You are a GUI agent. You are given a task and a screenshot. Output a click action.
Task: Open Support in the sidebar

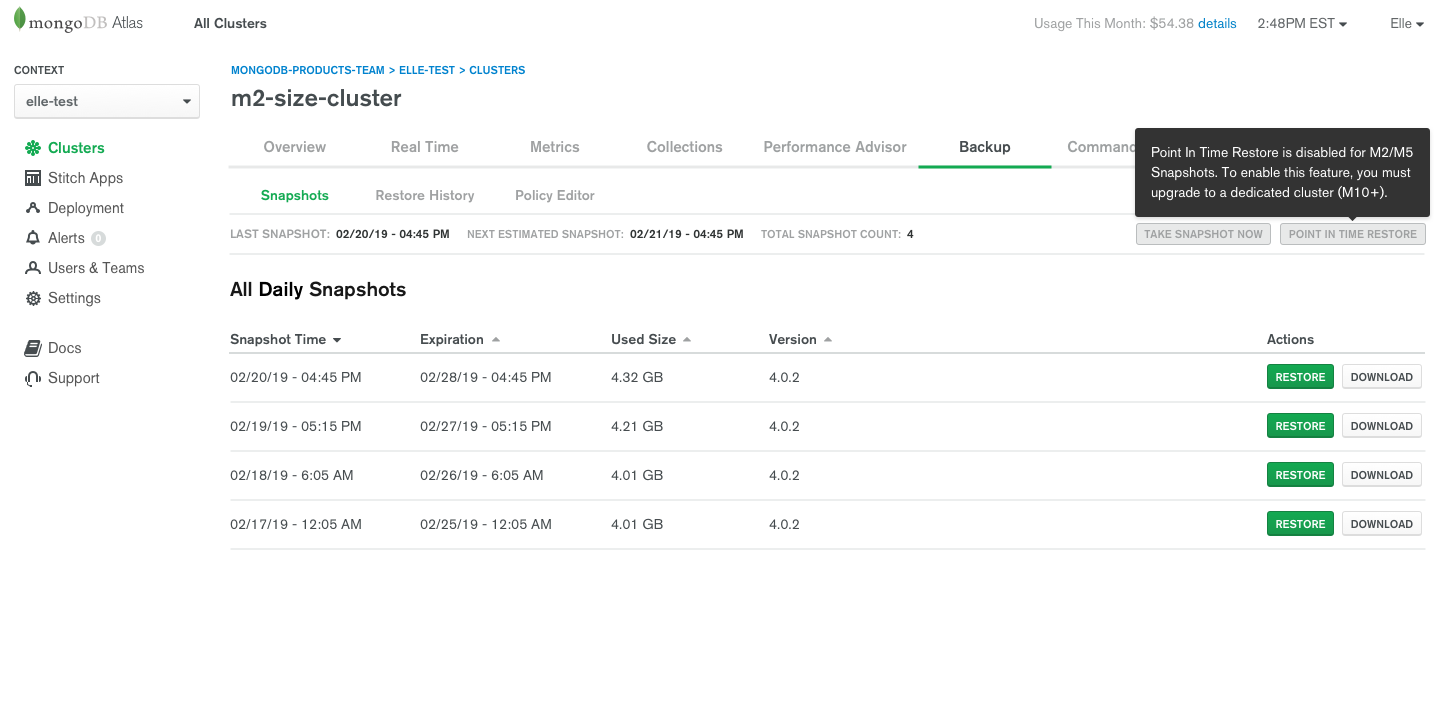[74, 378]
